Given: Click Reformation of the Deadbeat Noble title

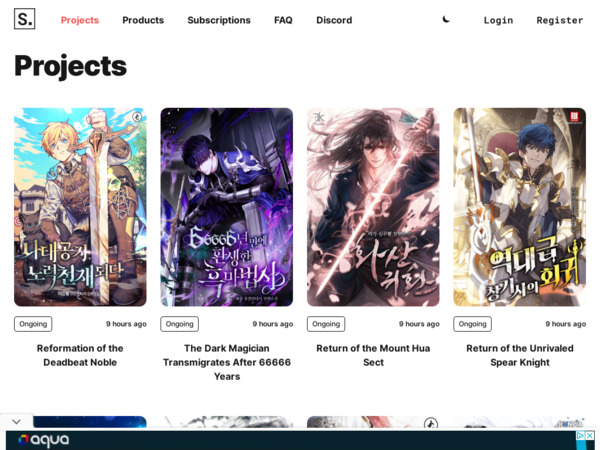Looking at the screenshot, I should (x=80, y=355).
